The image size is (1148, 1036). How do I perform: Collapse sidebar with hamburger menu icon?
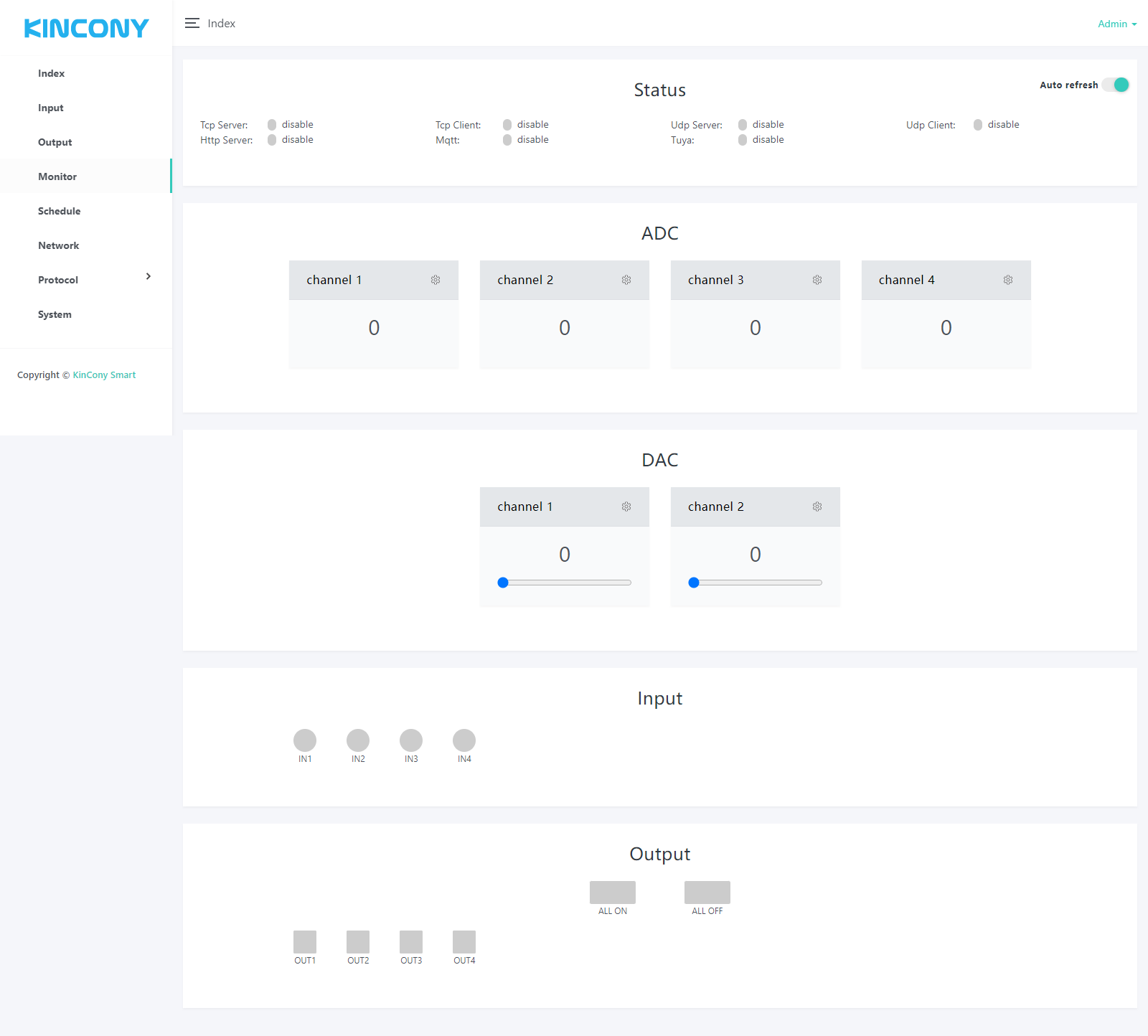[192, 24]
